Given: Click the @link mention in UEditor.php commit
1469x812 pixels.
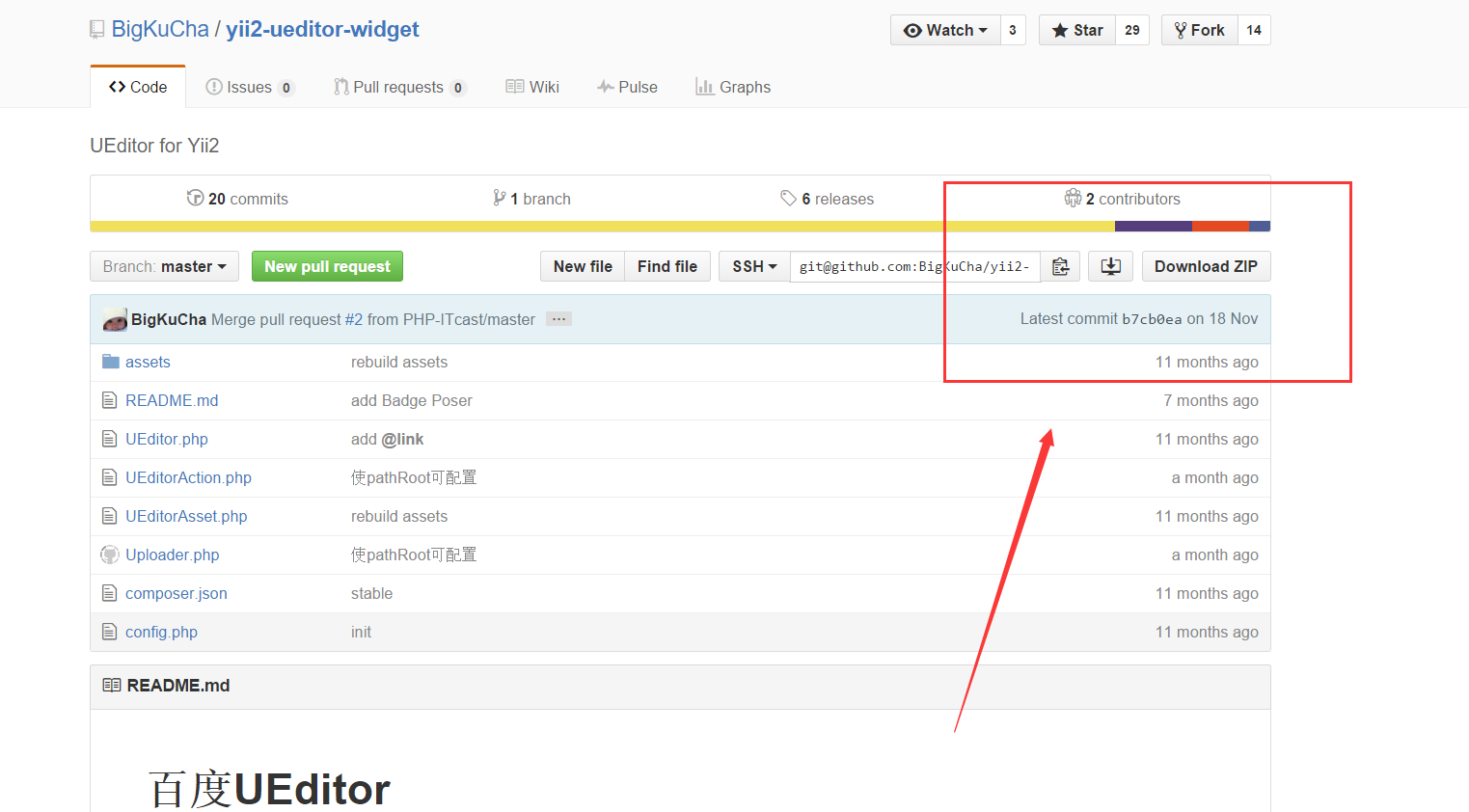Looking at the screenshot, I should (402, 439).
